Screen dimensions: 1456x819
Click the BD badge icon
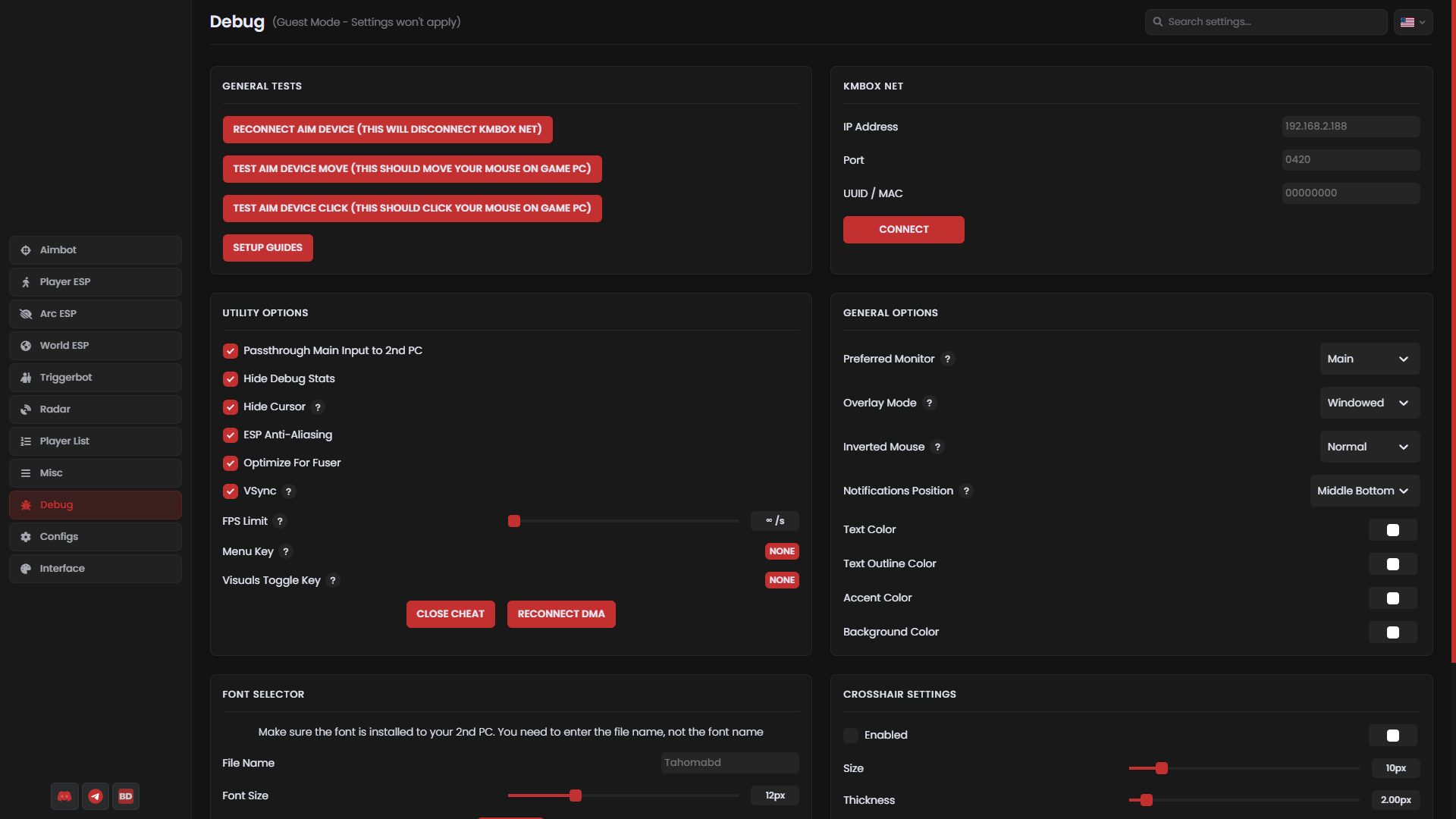pos(126,796)
